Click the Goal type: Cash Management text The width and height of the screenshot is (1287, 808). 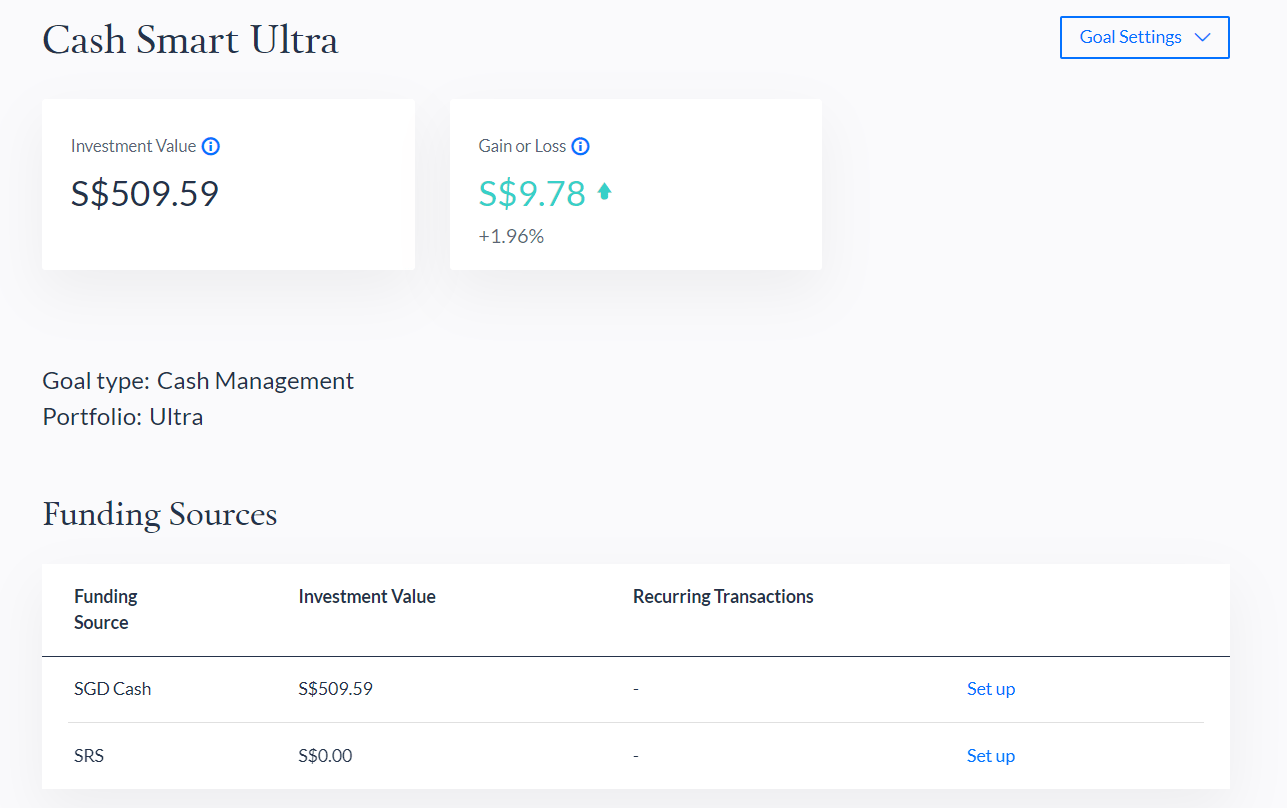coord(198,381)
